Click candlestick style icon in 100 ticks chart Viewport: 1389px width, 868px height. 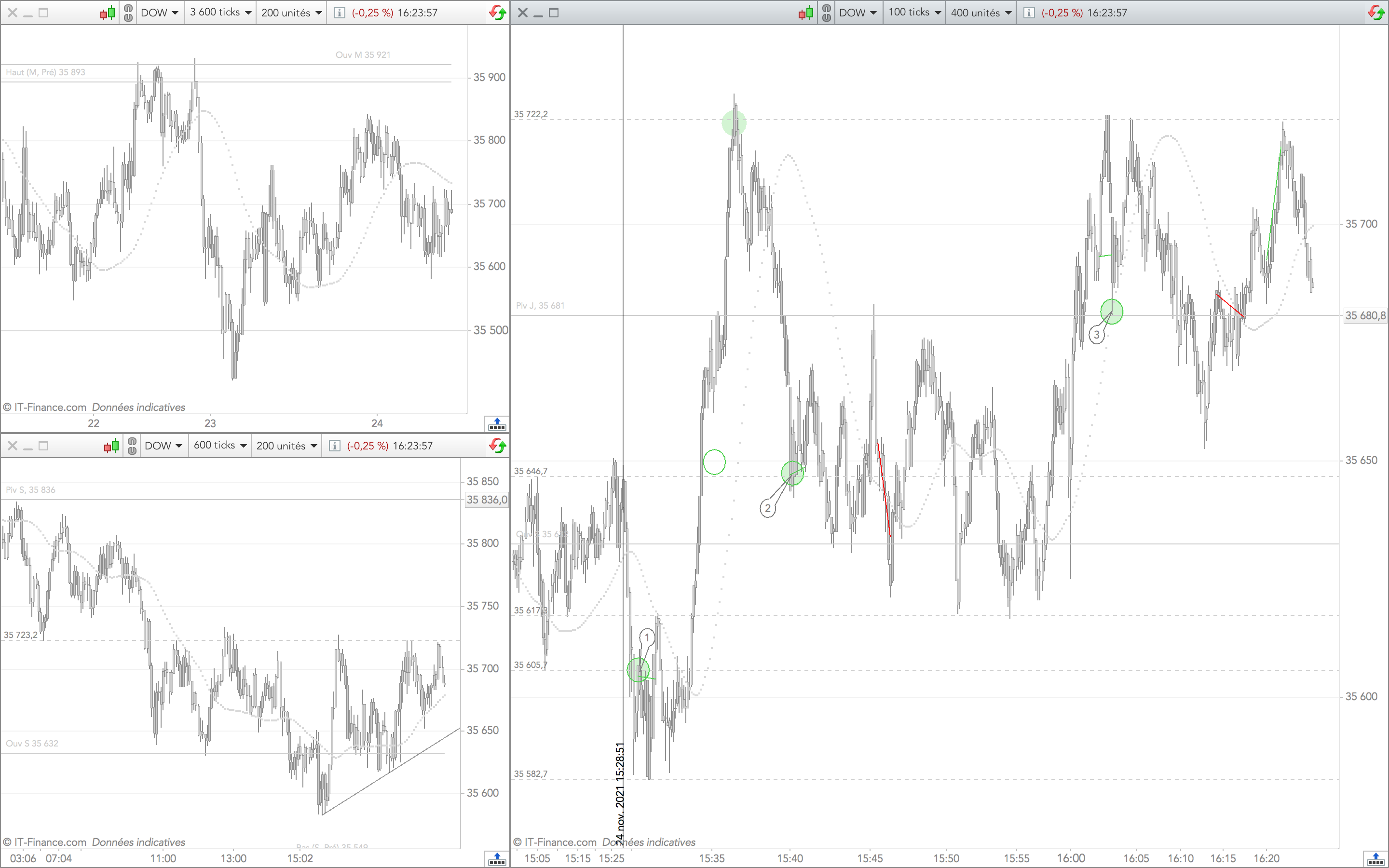click(x=806, y=13)
